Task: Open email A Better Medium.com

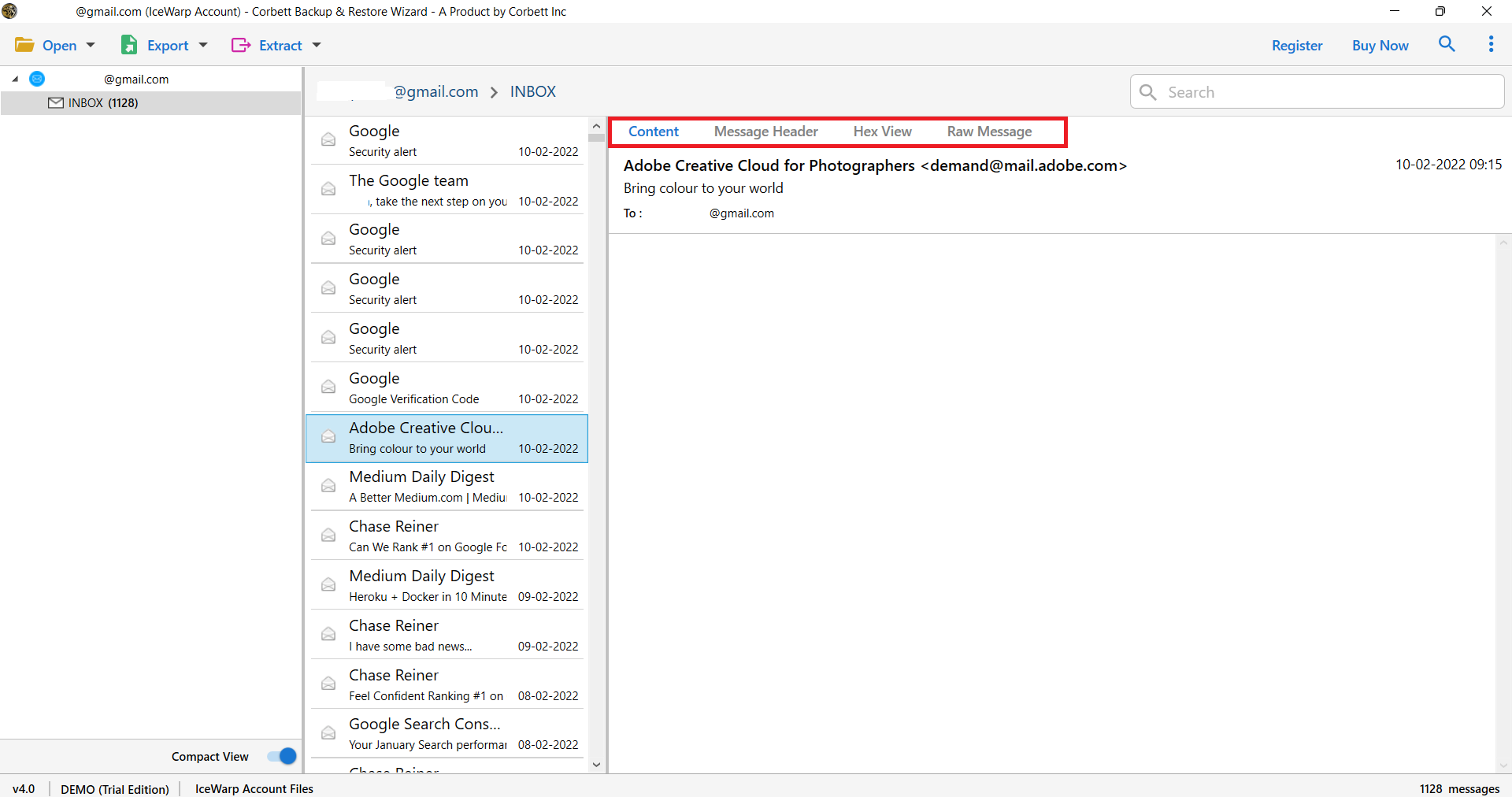Action: [x=447, y=487]
